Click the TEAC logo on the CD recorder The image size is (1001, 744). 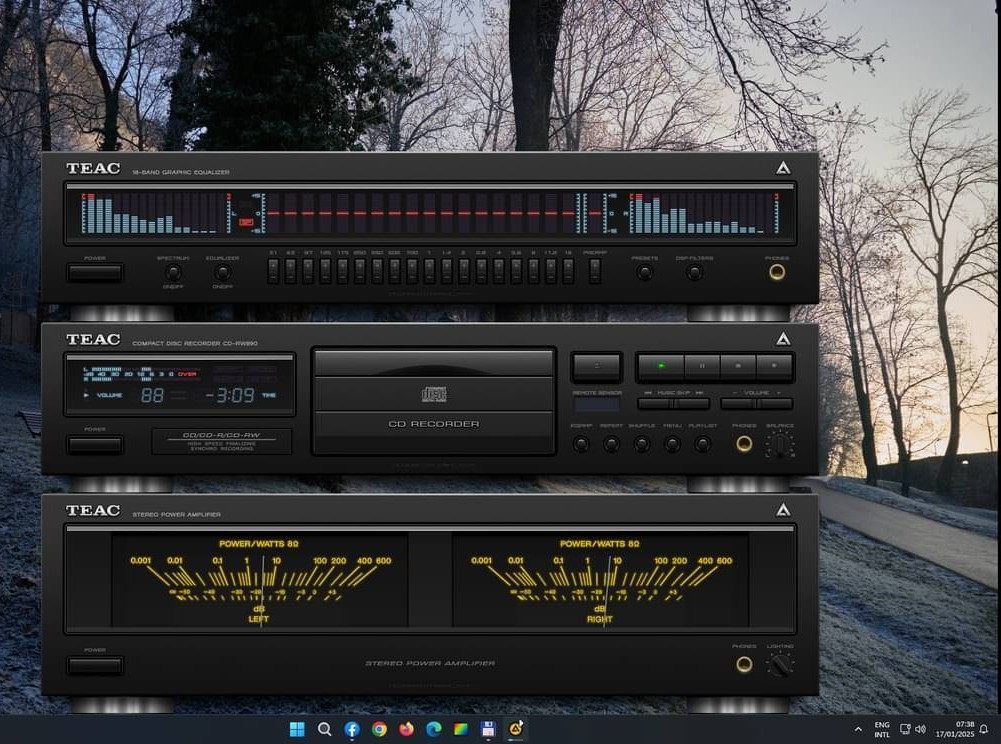coord(93,340)
